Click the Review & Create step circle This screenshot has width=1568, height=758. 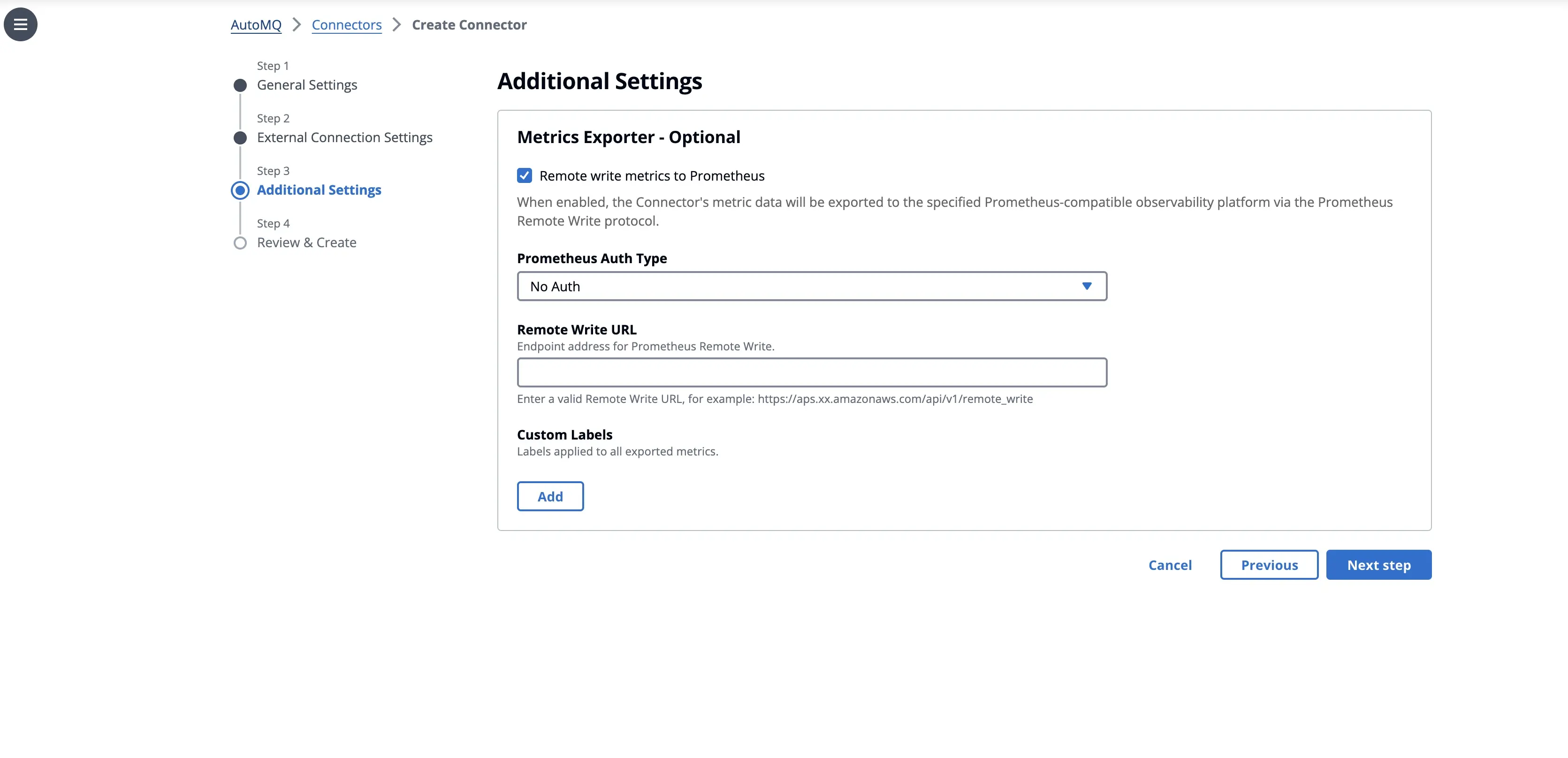(240, 243)
